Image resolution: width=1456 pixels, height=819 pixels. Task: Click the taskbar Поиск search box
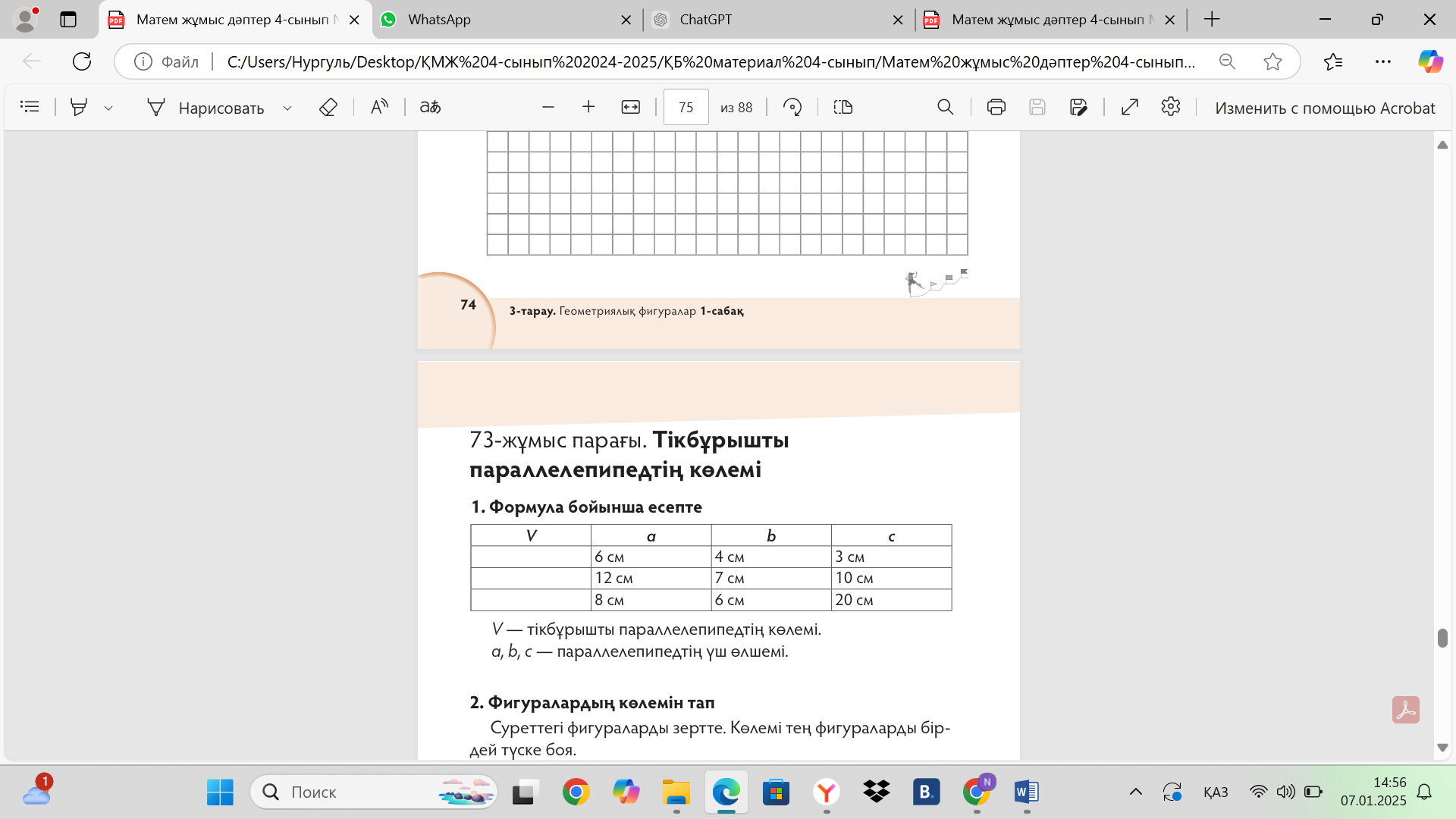point(373,792)
